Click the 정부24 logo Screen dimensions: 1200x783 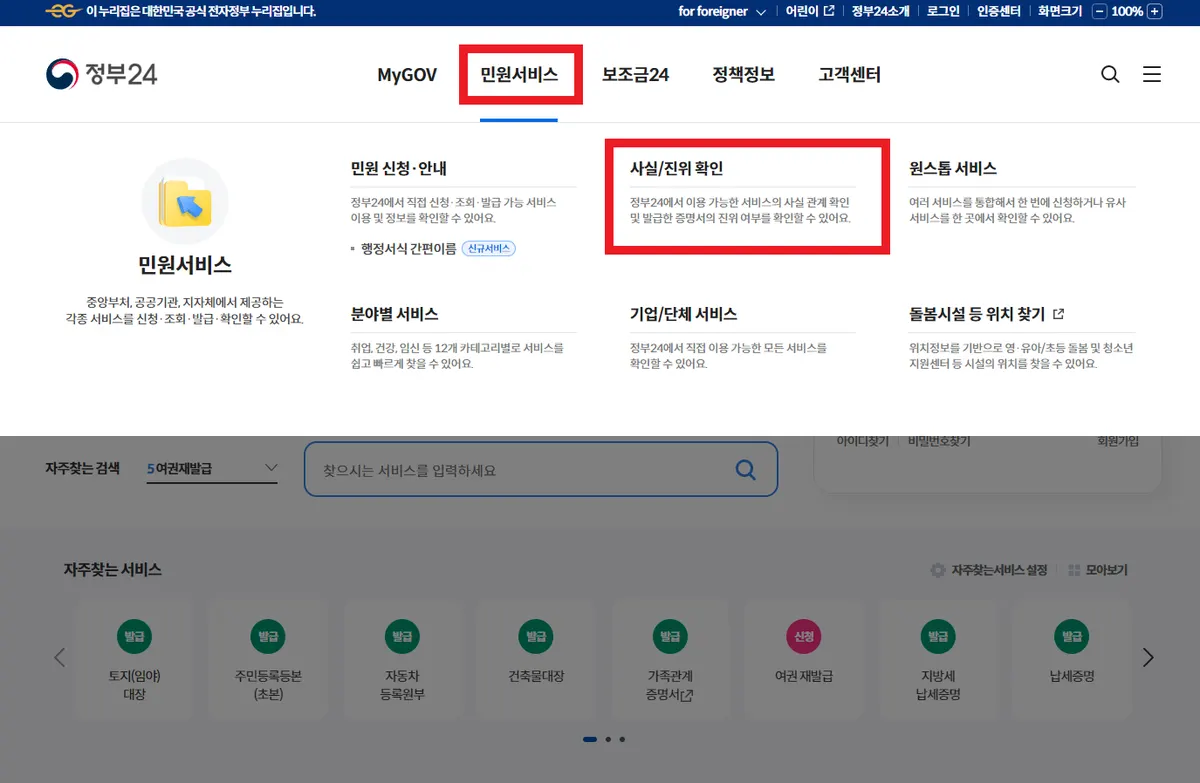click(101, 74)
